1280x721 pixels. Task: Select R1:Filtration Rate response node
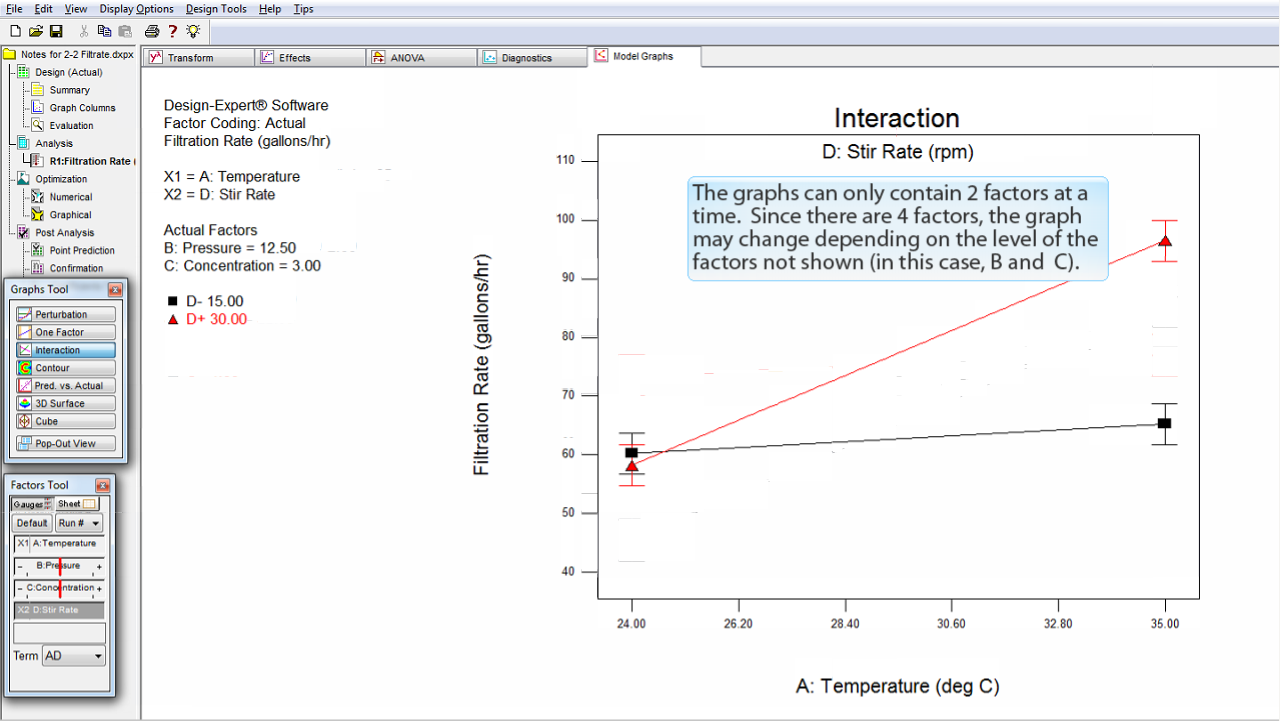click(82, 161)
